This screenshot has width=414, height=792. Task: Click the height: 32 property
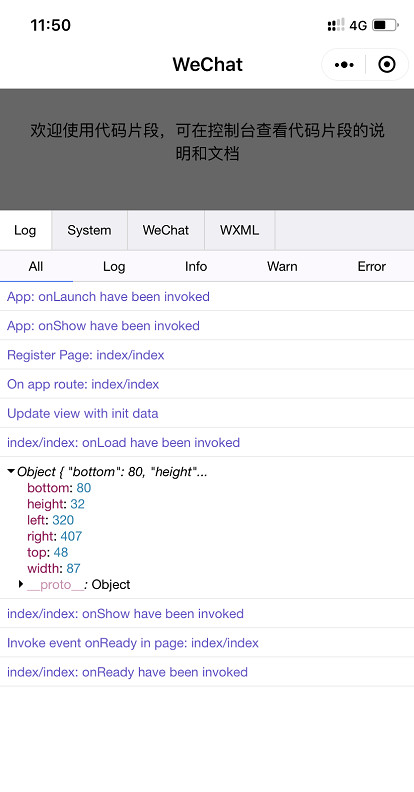pyautogui.click(x=56, y=504)
